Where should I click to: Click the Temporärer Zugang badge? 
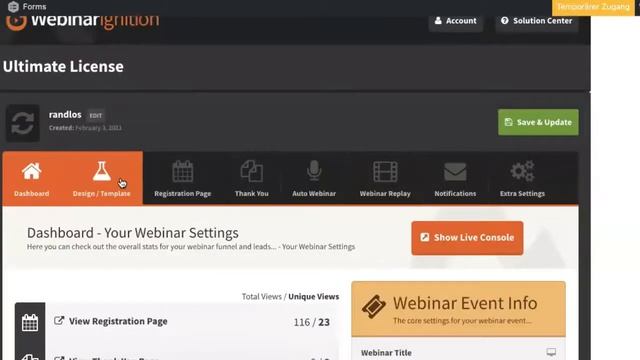point(593,7)
